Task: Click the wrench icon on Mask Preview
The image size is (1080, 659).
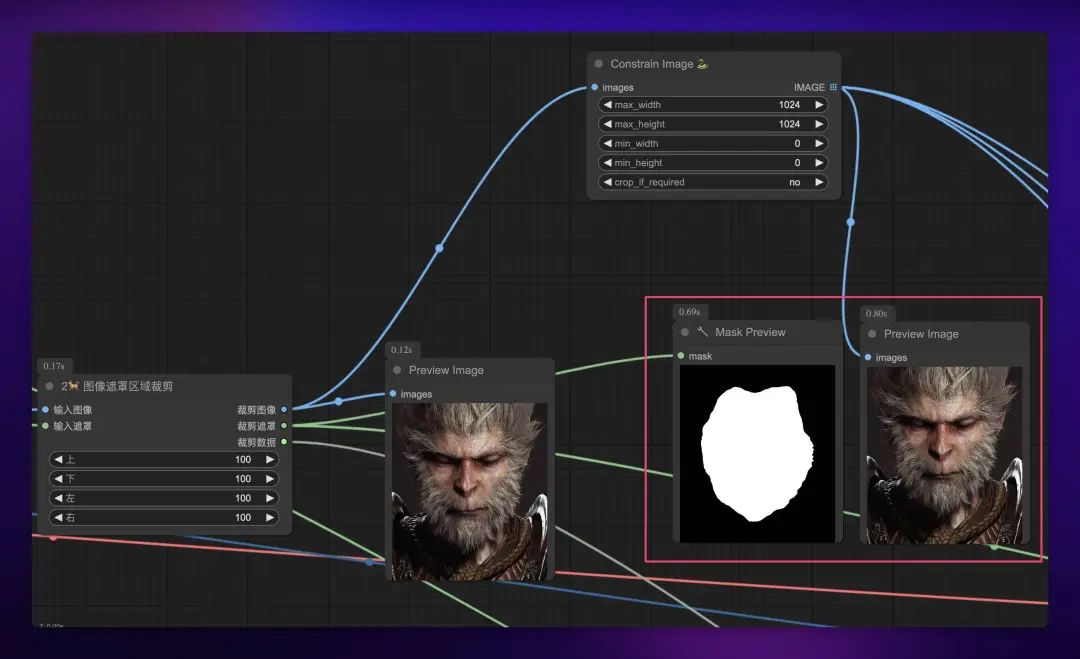Action: [x=702, y=332]
